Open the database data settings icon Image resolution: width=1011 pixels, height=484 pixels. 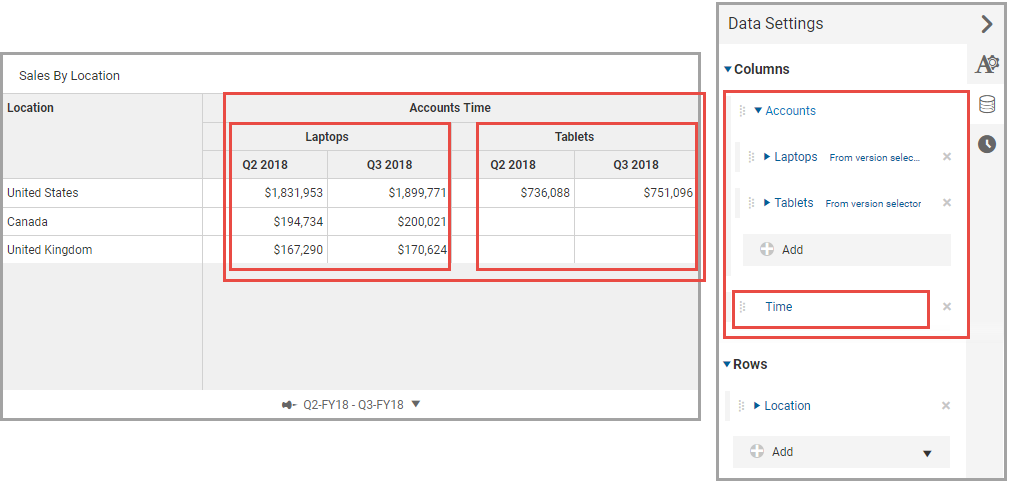coord(987,104)
